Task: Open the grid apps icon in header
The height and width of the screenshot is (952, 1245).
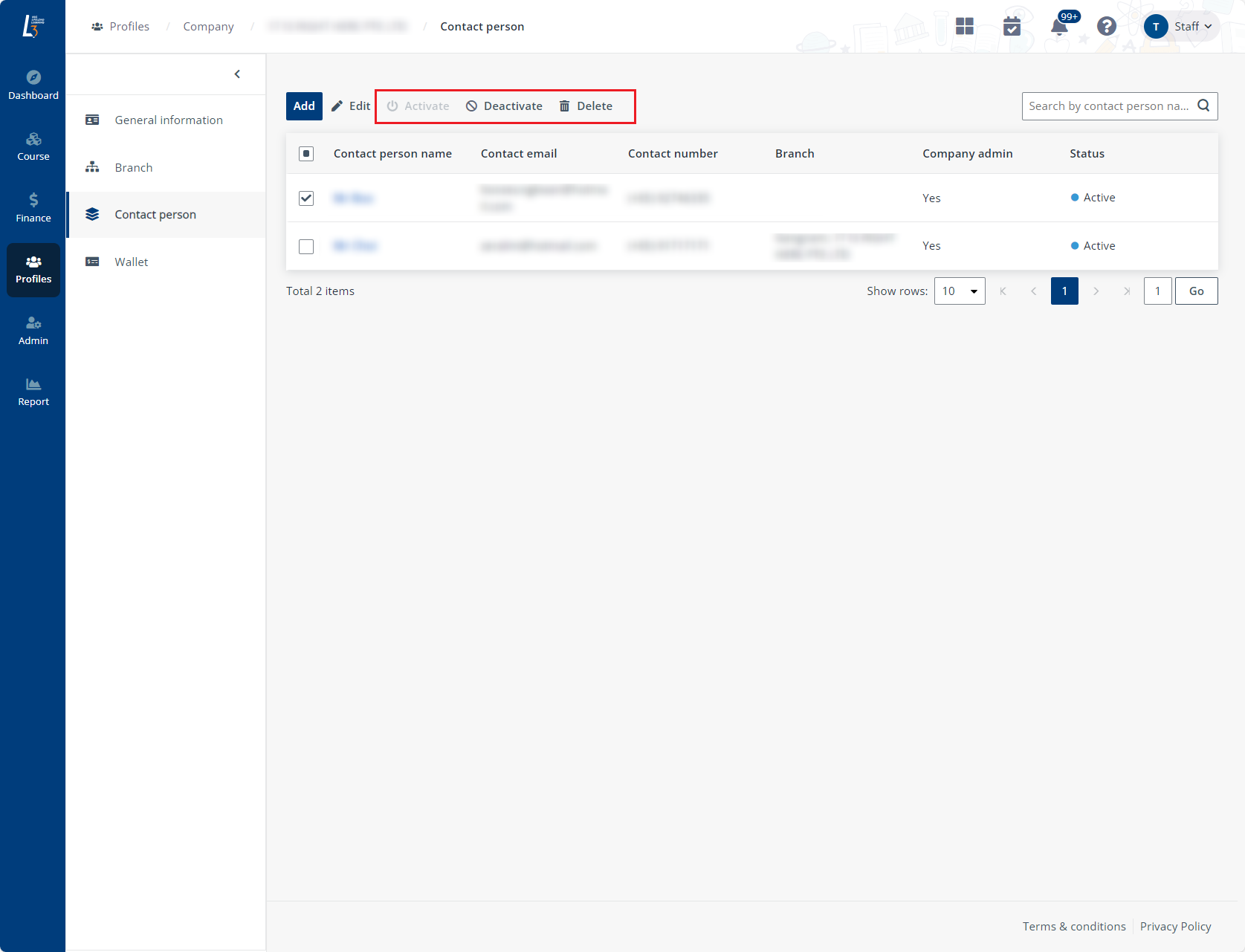Action: coord(965,27)
